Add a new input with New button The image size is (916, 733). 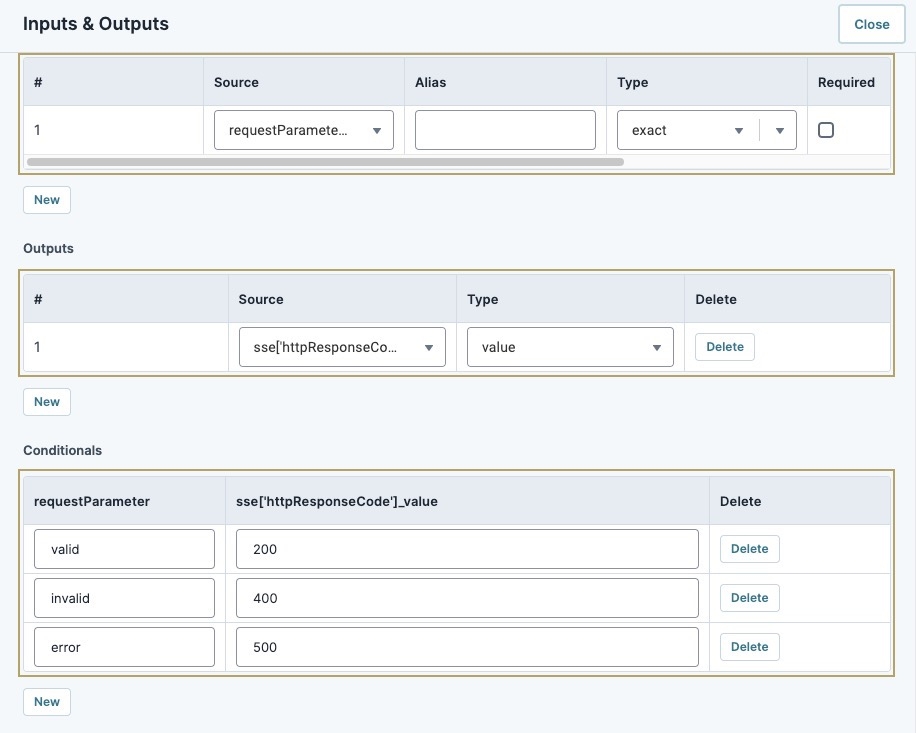[x=47, y=200]
